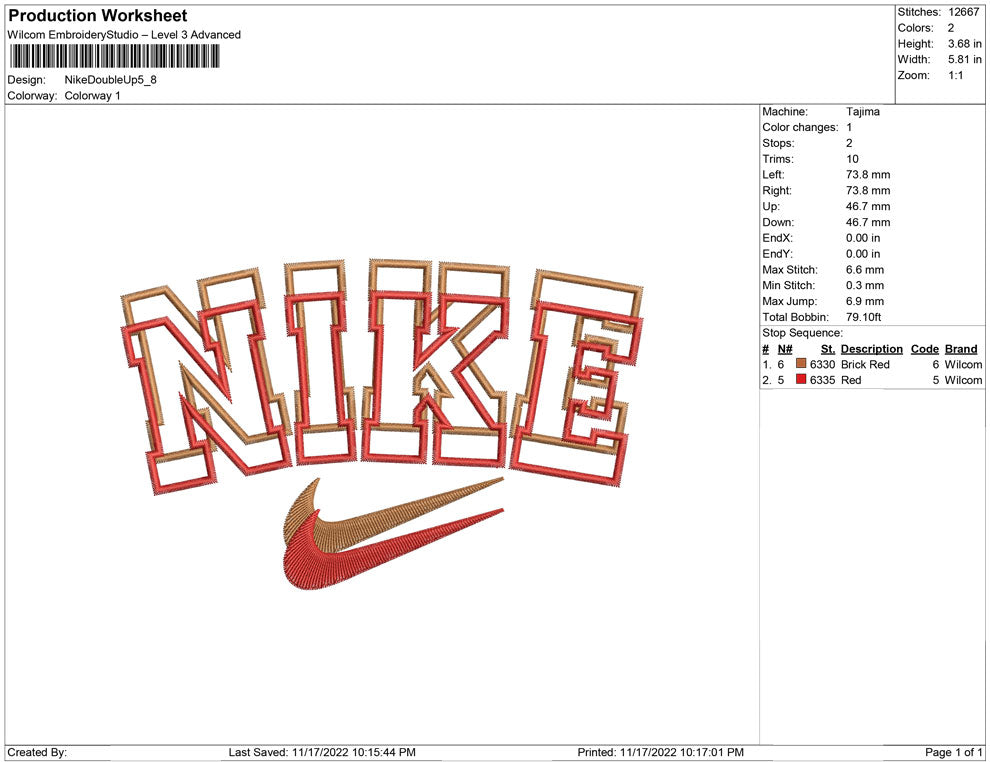Click the 'Total Bobbin:' value '79.10ft'
The width and height of the screenshot is (990, 762).
click(x=864, y=317)
